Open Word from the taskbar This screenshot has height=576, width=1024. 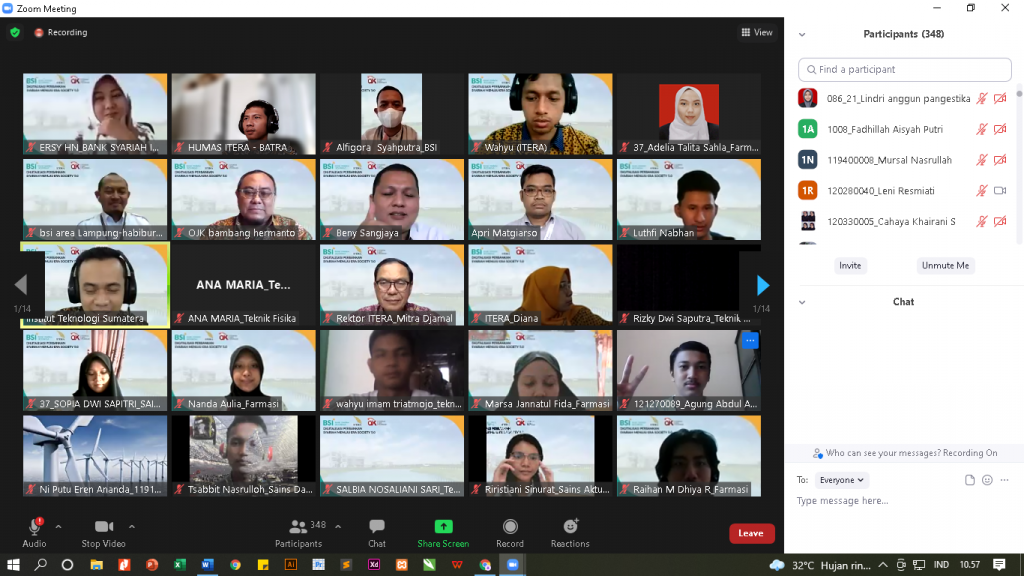click(x=208, y=565)
